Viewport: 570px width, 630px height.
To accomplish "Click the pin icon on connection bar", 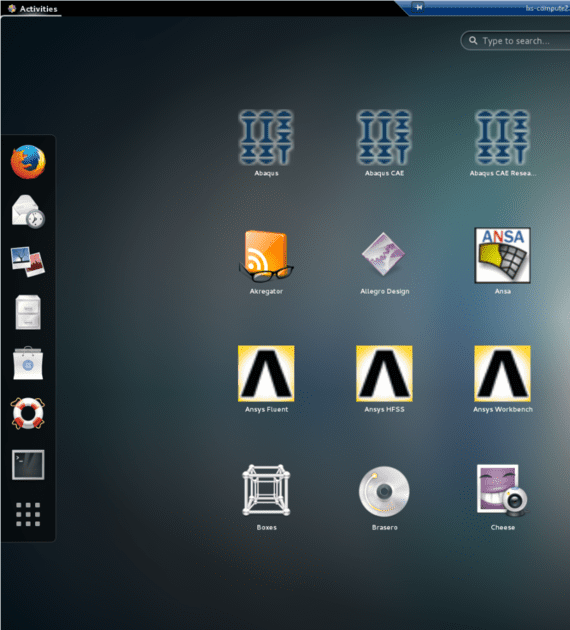I will (x=418, y=7).
